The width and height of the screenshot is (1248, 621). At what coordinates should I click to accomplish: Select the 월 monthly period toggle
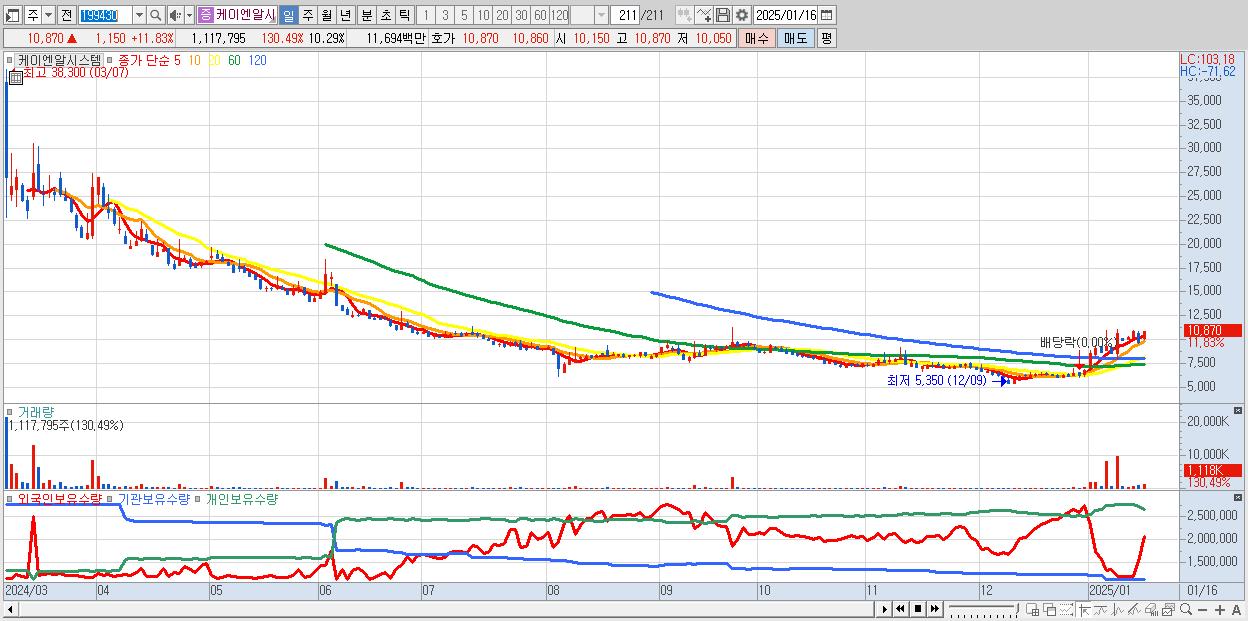[x=326, y=15]
